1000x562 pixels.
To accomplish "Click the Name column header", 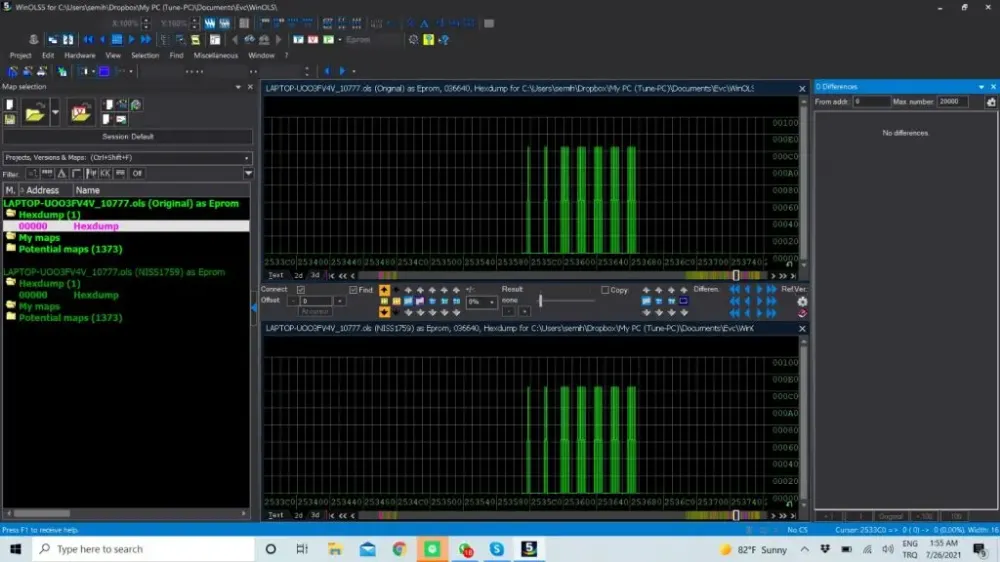I will coord(87,190).
